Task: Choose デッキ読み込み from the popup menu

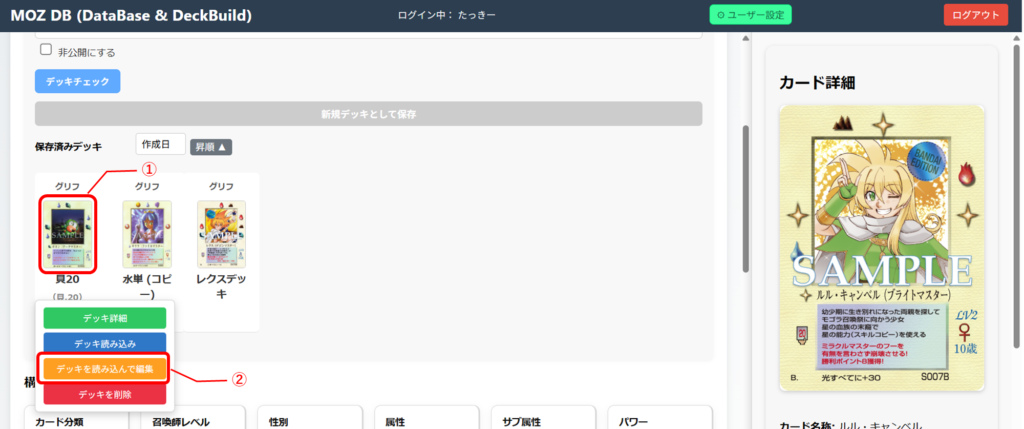Action: tap(105, 343)
